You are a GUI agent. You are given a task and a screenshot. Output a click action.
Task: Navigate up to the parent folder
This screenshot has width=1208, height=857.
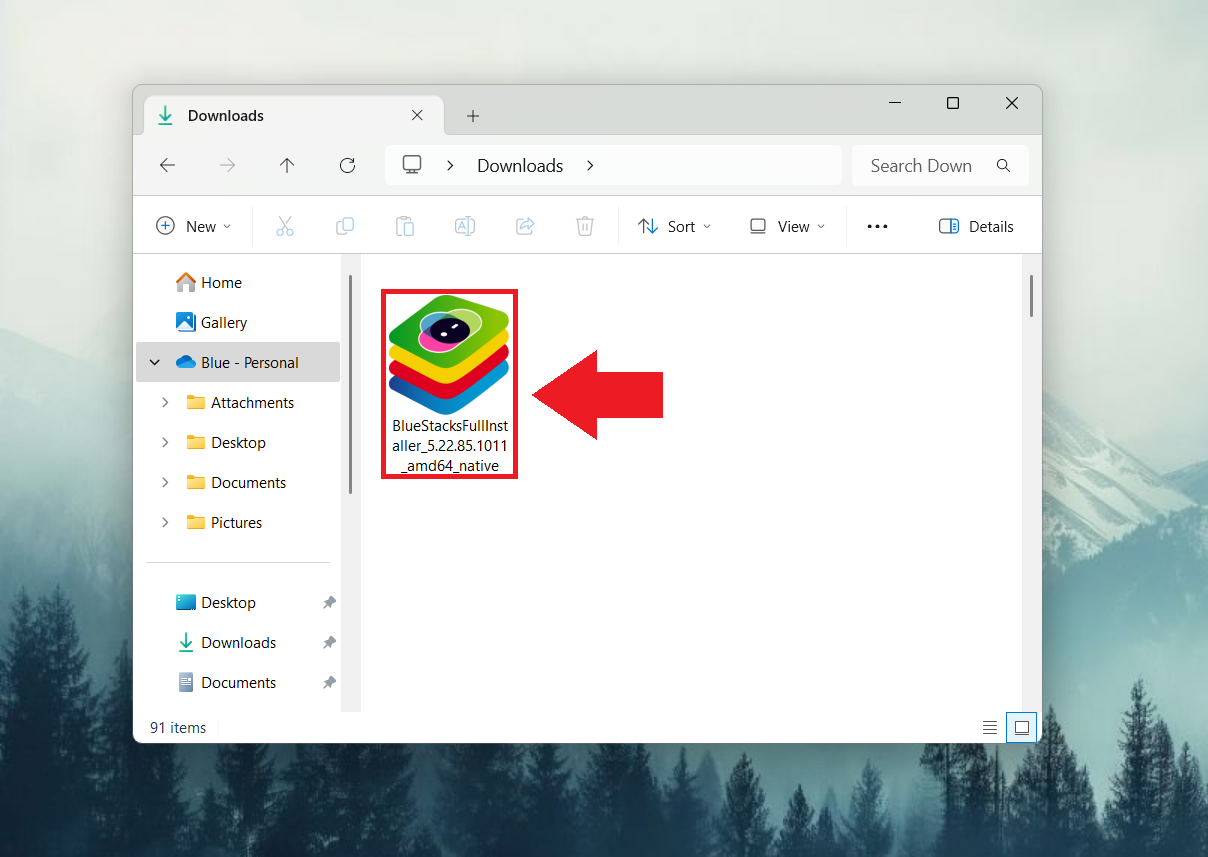pos(287,165)
